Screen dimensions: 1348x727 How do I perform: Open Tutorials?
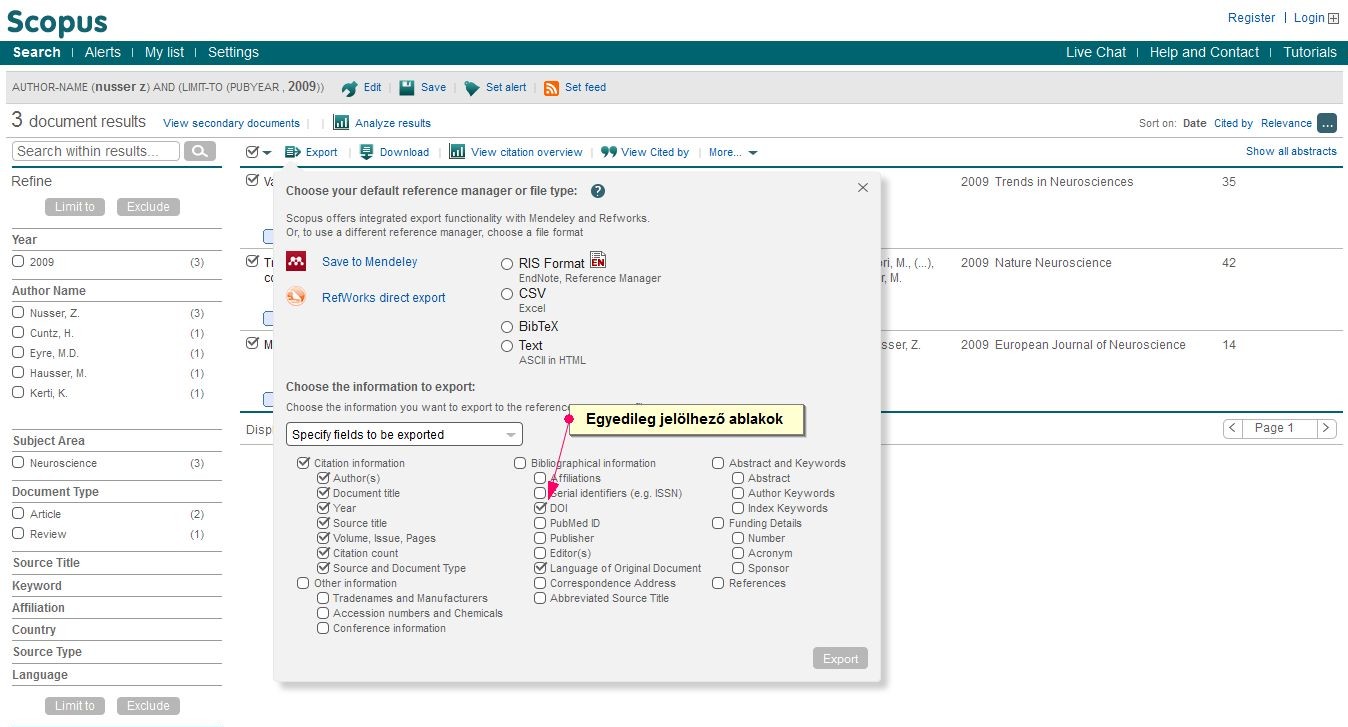1310,52
